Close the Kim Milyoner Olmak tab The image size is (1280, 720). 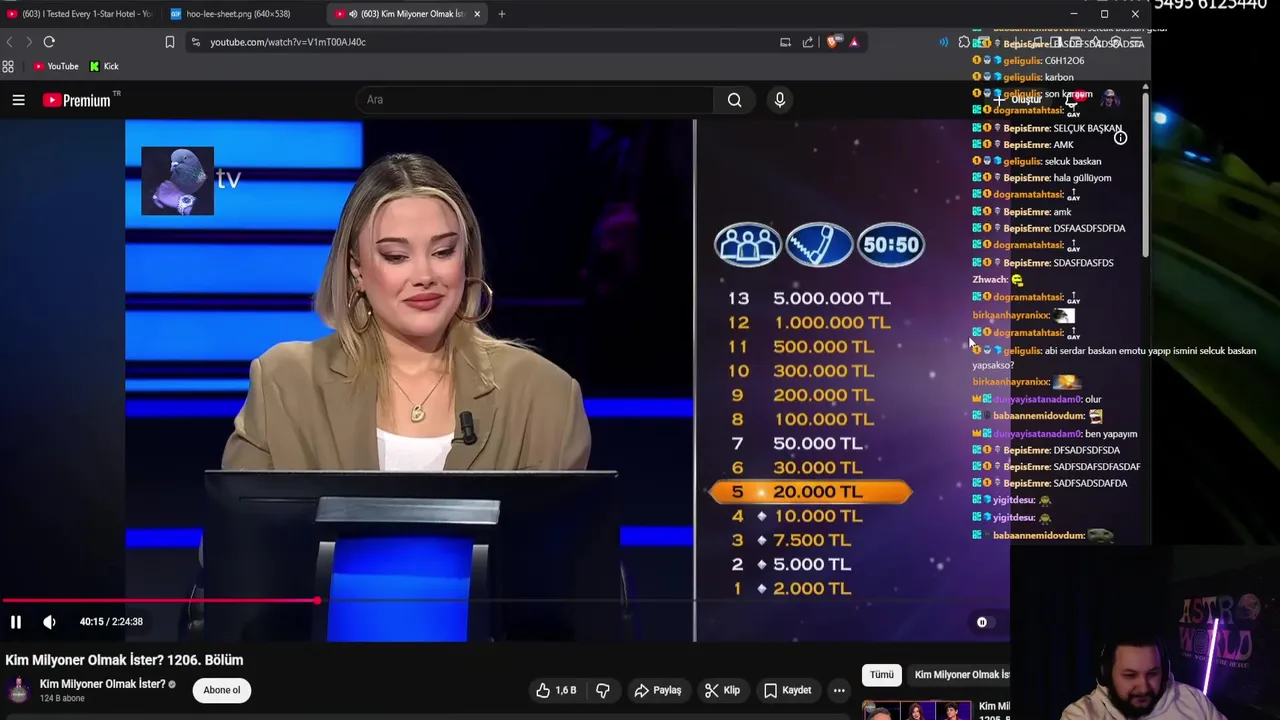pos(477,14)
